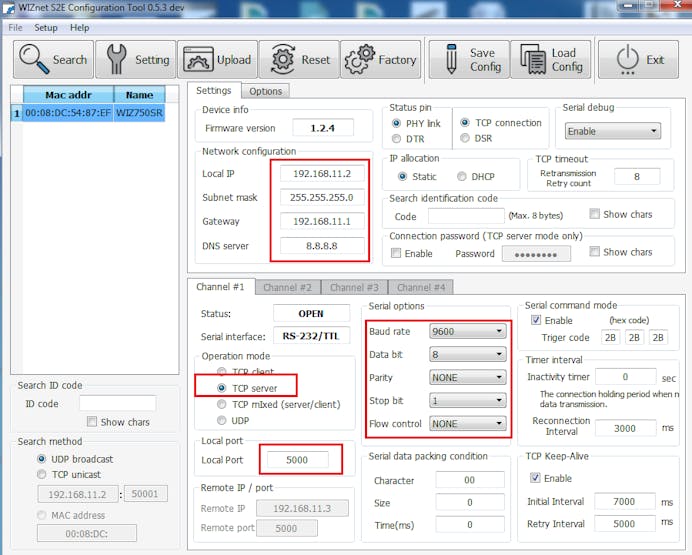The width and height of the screenshot is (692, 555).
Task: Select TCP unicast search method
Action: click(41, 475)
